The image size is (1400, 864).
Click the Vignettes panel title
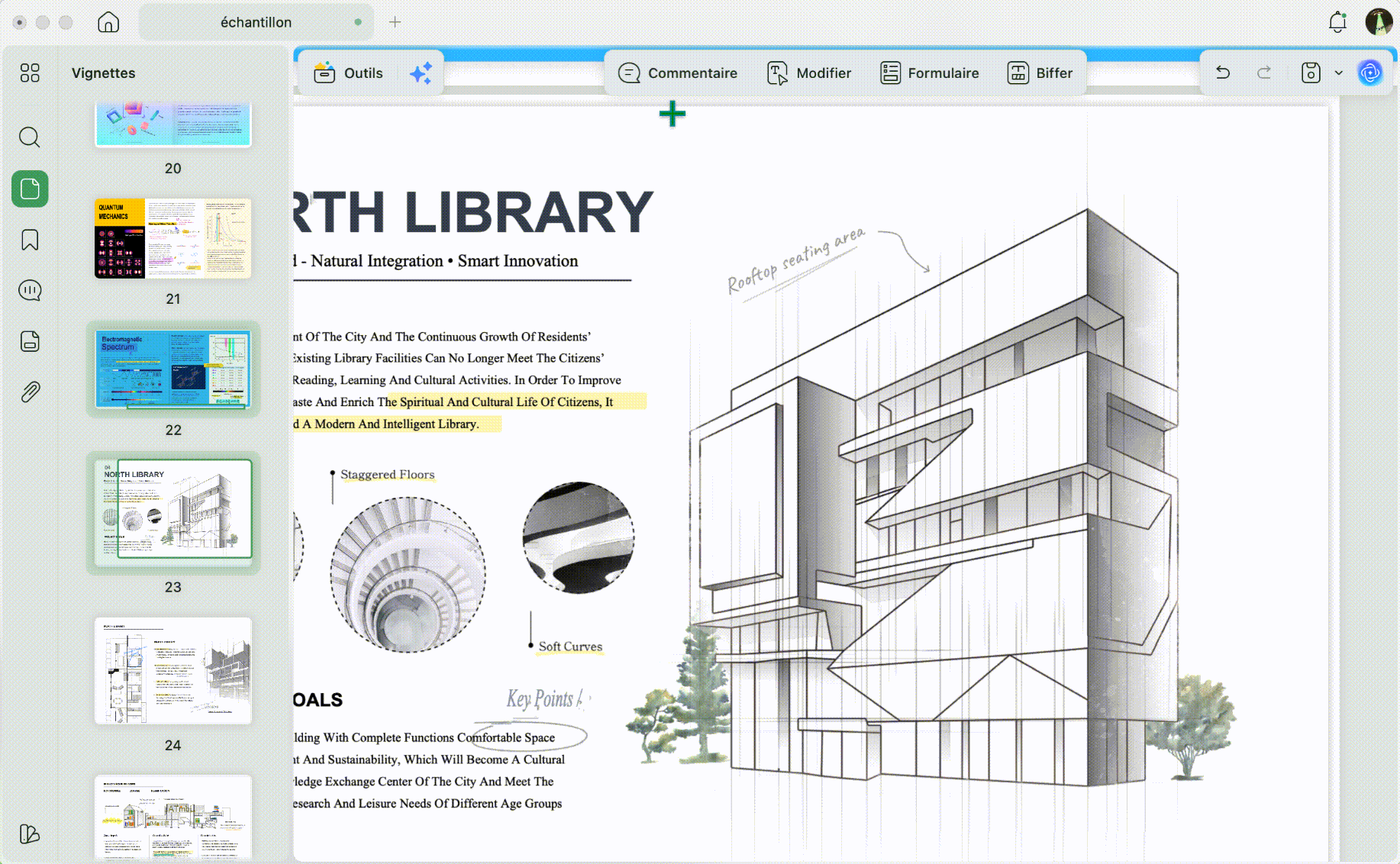(103, 73)
